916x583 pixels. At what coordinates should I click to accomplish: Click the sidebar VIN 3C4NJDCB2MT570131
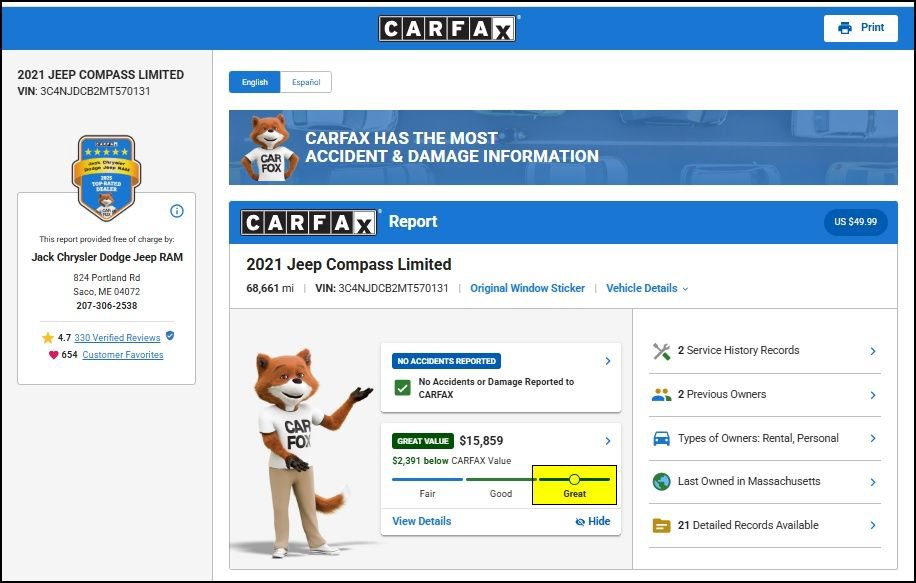95,91
